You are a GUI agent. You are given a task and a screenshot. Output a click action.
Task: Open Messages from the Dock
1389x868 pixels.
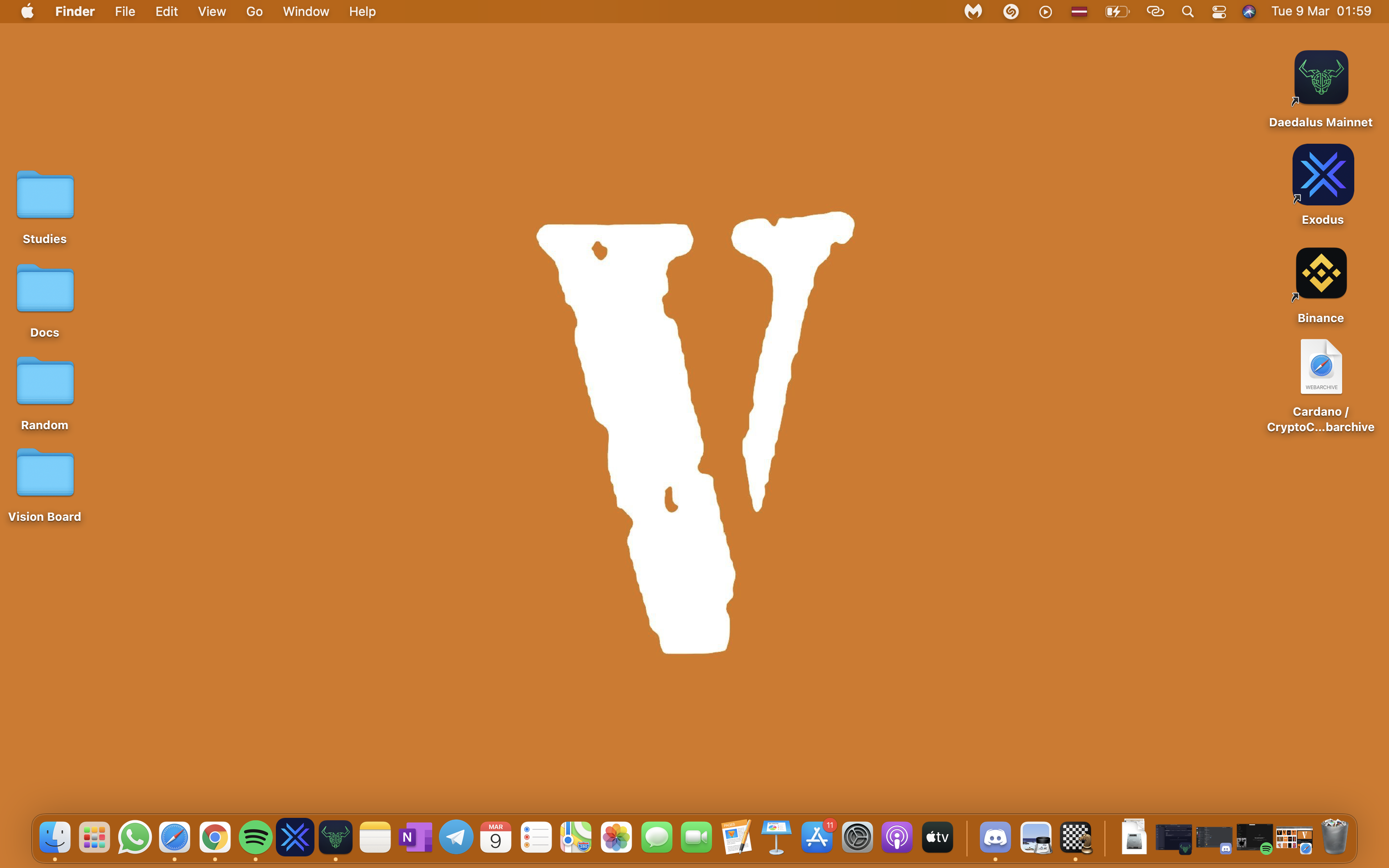656,838
